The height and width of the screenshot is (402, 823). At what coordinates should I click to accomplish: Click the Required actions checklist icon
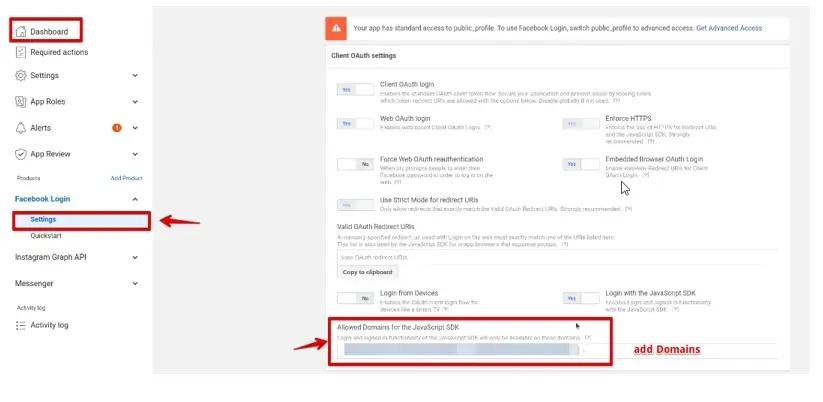[21, 52]
